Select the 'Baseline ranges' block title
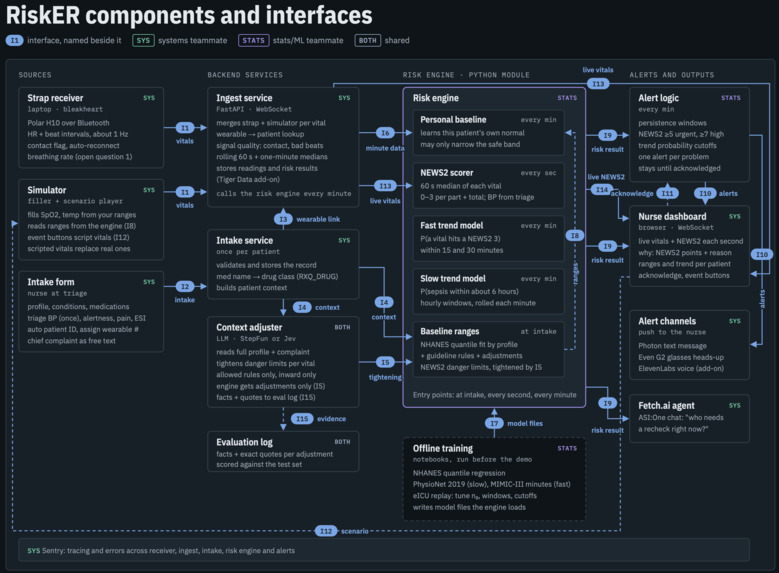Image resolution: width=779 pixels, height=573 pixels. pyautogui.click(x=450, y=331)
